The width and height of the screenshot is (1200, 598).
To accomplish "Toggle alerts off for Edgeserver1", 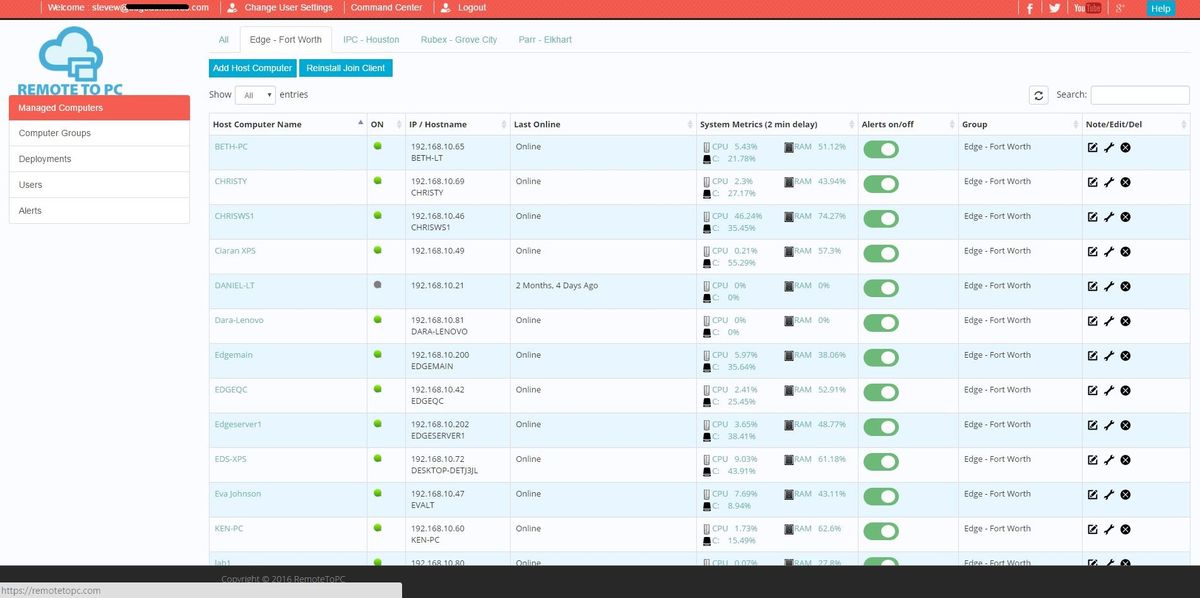I will point(881,427).
